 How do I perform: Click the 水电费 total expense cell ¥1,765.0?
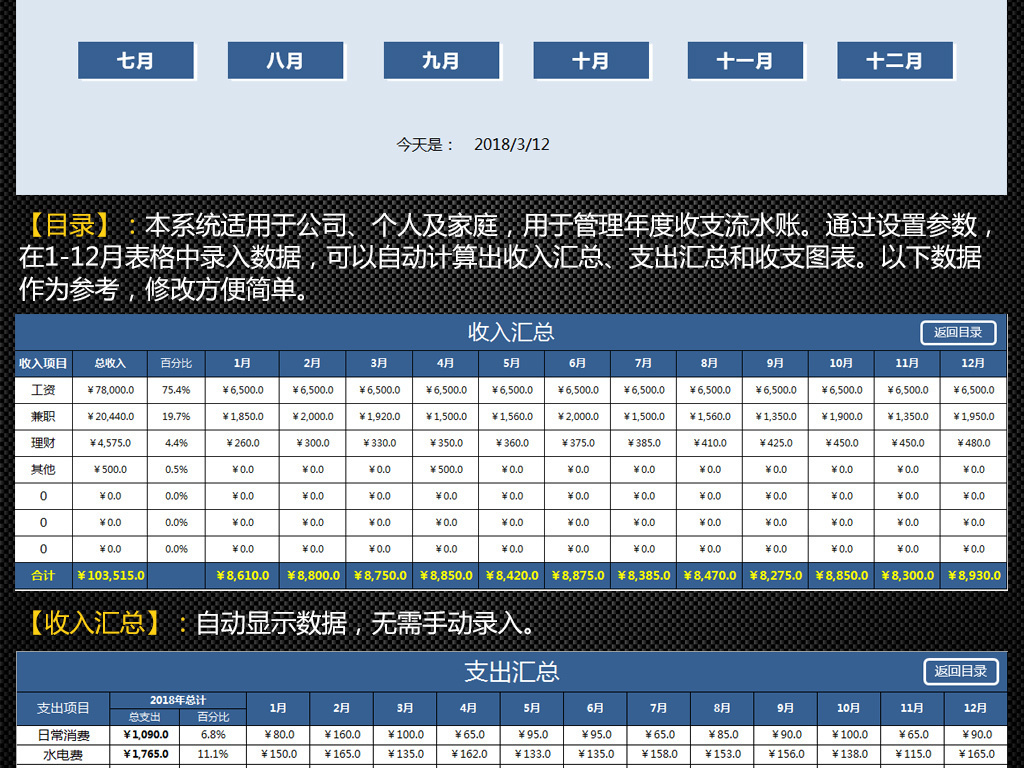pyautogui.click(x=144, y=755)
